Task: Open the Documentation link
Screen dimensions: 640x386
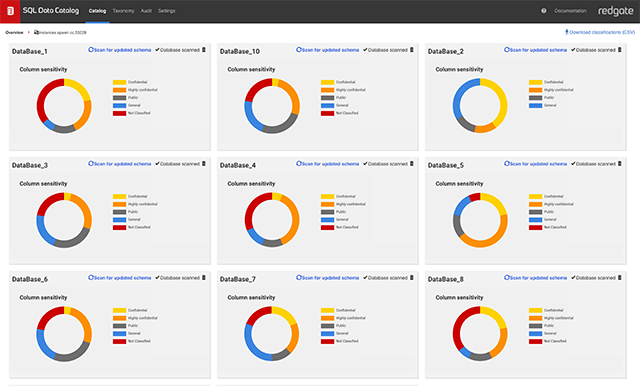Action: 570,11
